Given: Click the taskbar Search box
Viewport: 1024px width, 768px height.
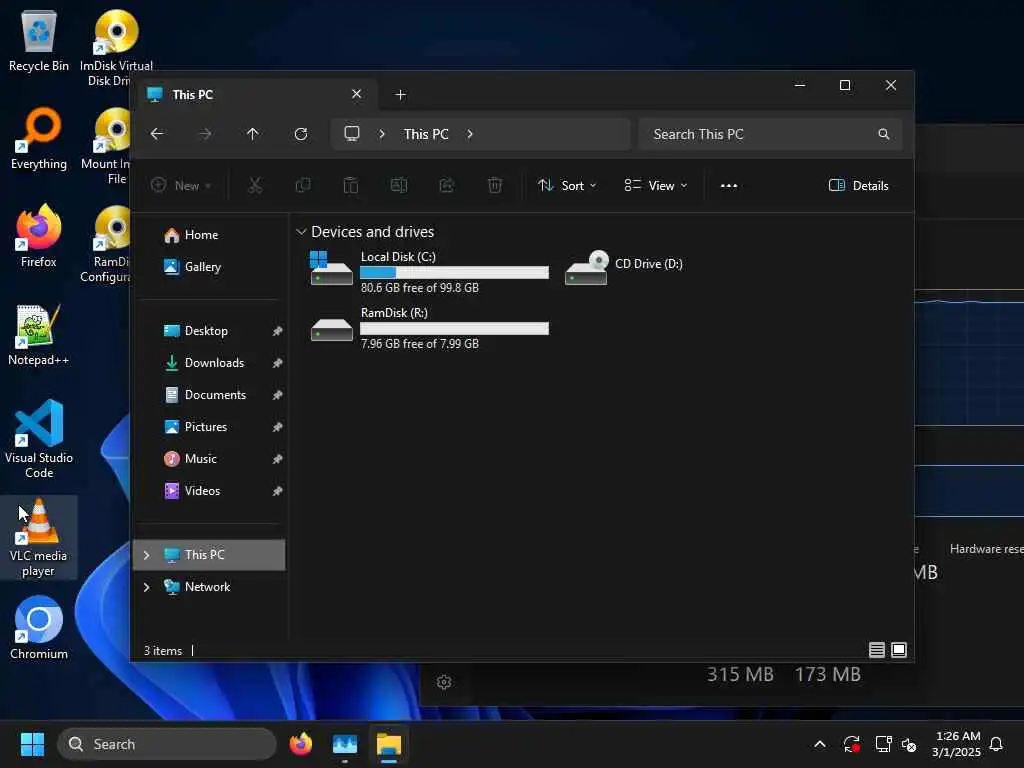Looking at the screenshot, I should pos(167,744).
